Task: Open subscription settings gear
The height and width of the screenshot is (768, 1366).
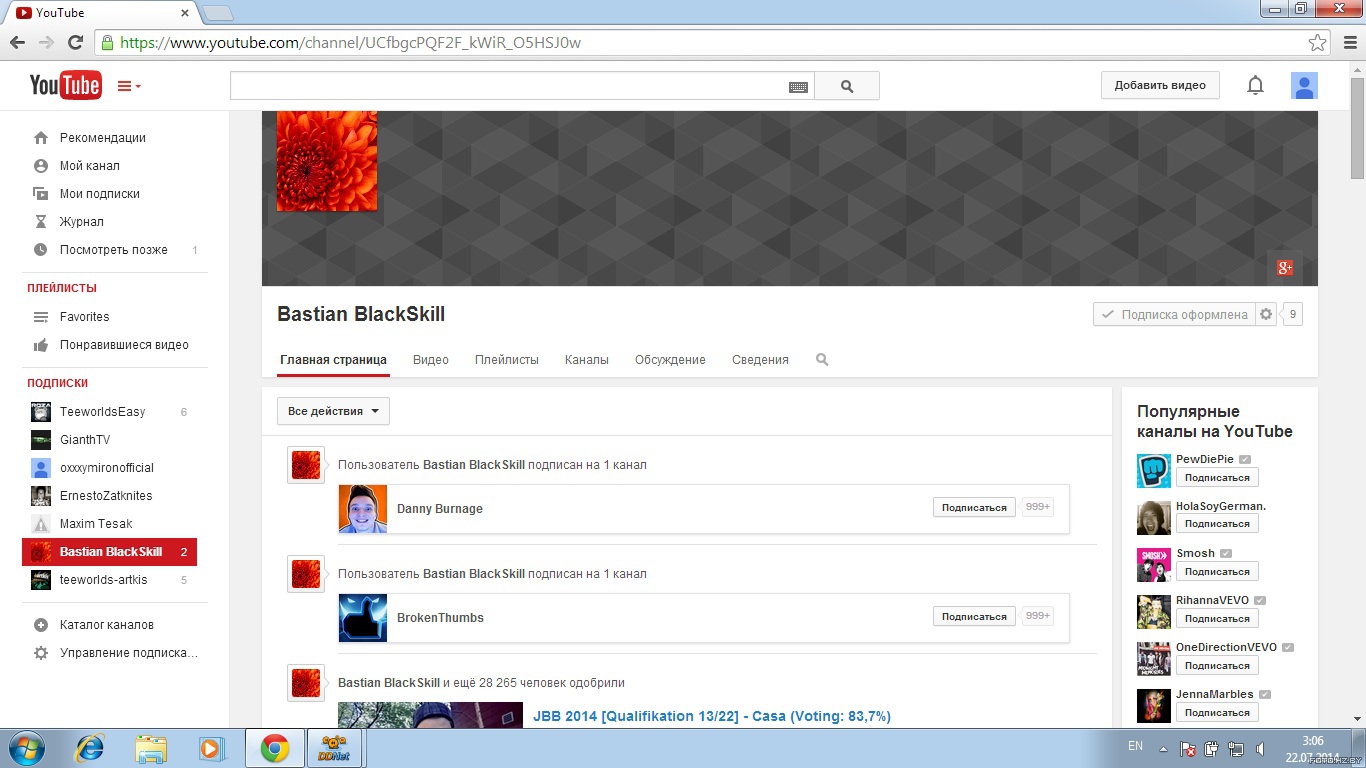Action: pos(1266,314)
